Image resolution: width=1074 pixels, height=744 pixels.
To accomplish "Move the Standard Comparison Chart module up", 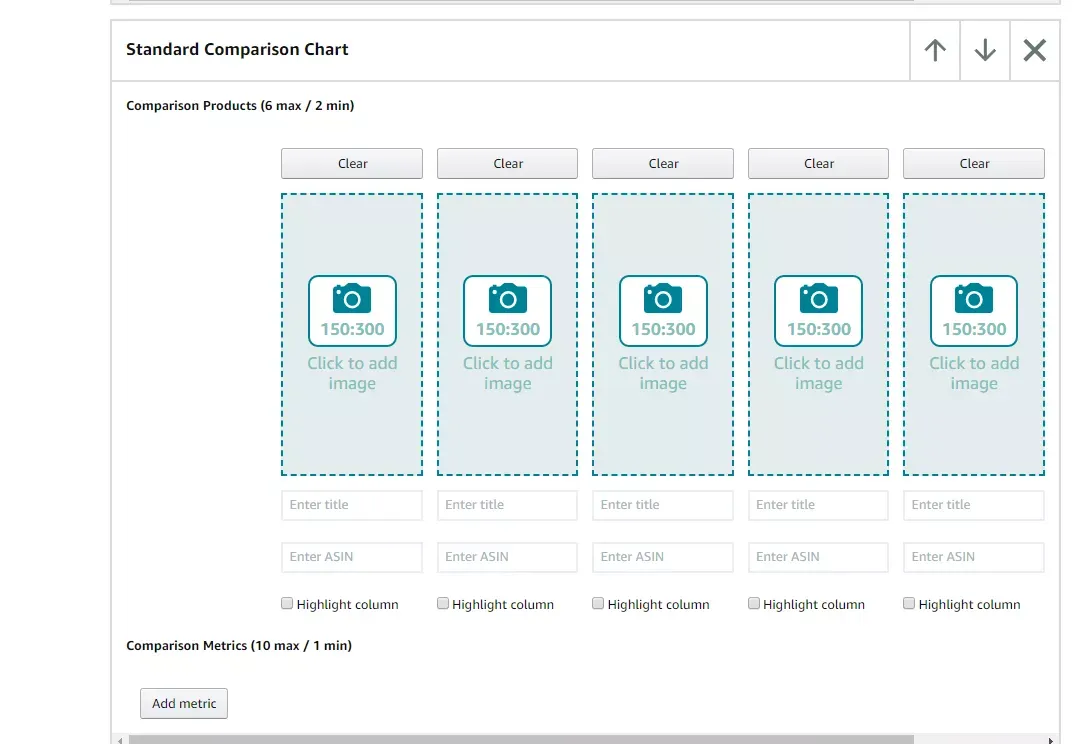I will pos(935,50).
